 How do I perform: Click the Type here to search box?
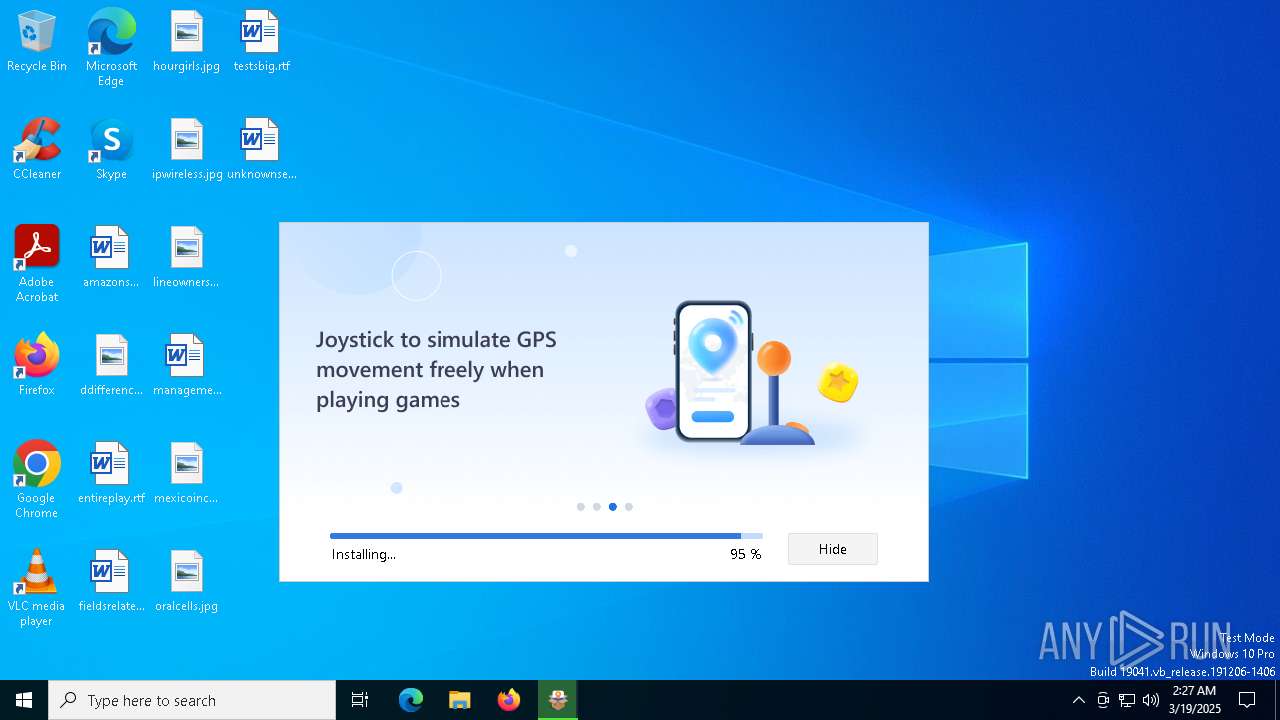point(192,700)
